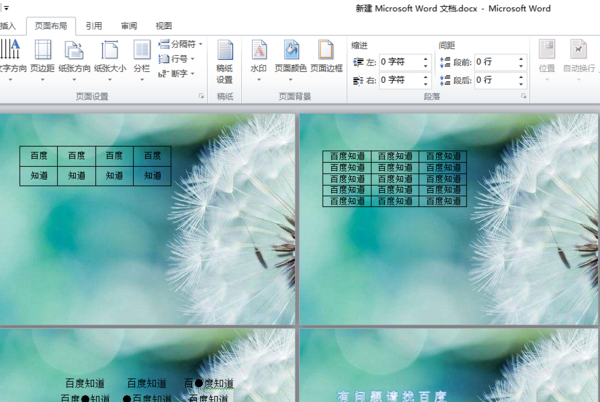This screenshot has height=402, width=600.
Task: Switch to the 审阅 review tab
Action: [x=129, y=26]
